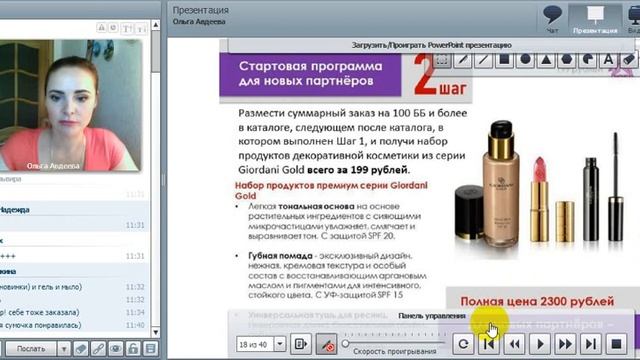Screen dimensions: 640x360
Task: Adjust the playback speed slider handle
Action: click(x=346, y=344)
